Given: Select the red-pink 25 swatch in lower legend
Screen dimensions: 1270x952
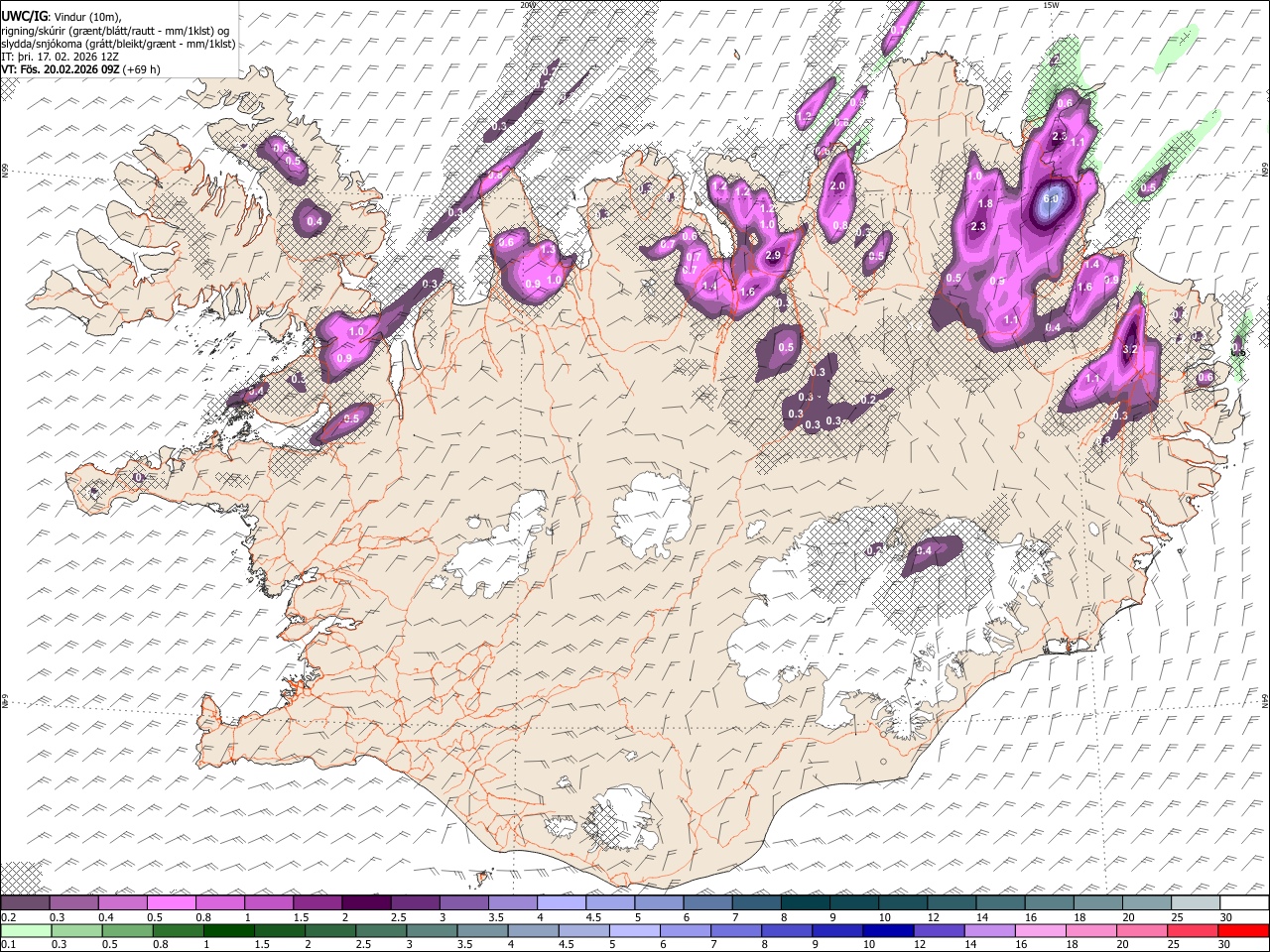Looking at the screenshot, I should point(1194,930).
